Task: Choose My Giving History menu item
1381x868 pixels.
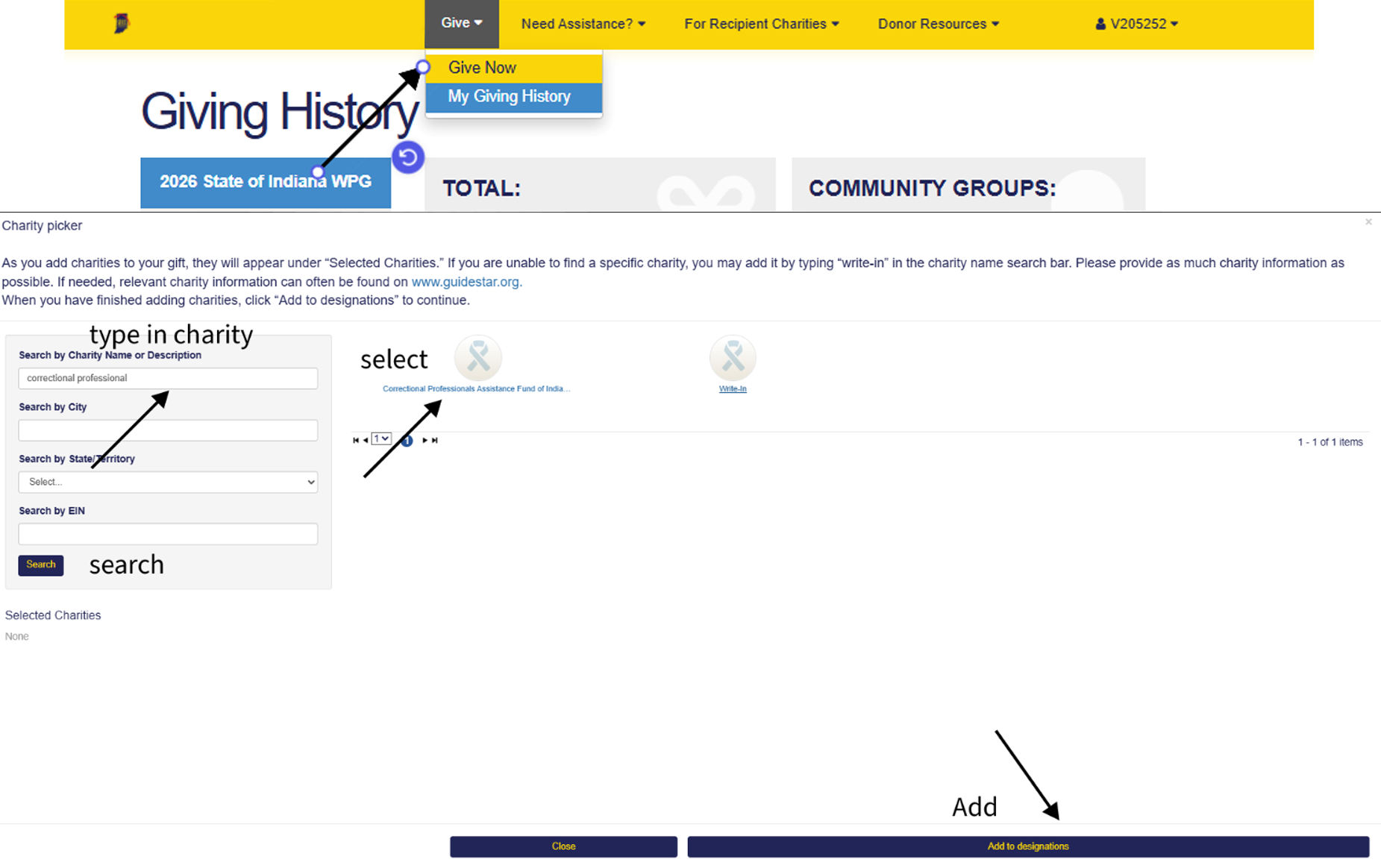Action: point(513,97)
